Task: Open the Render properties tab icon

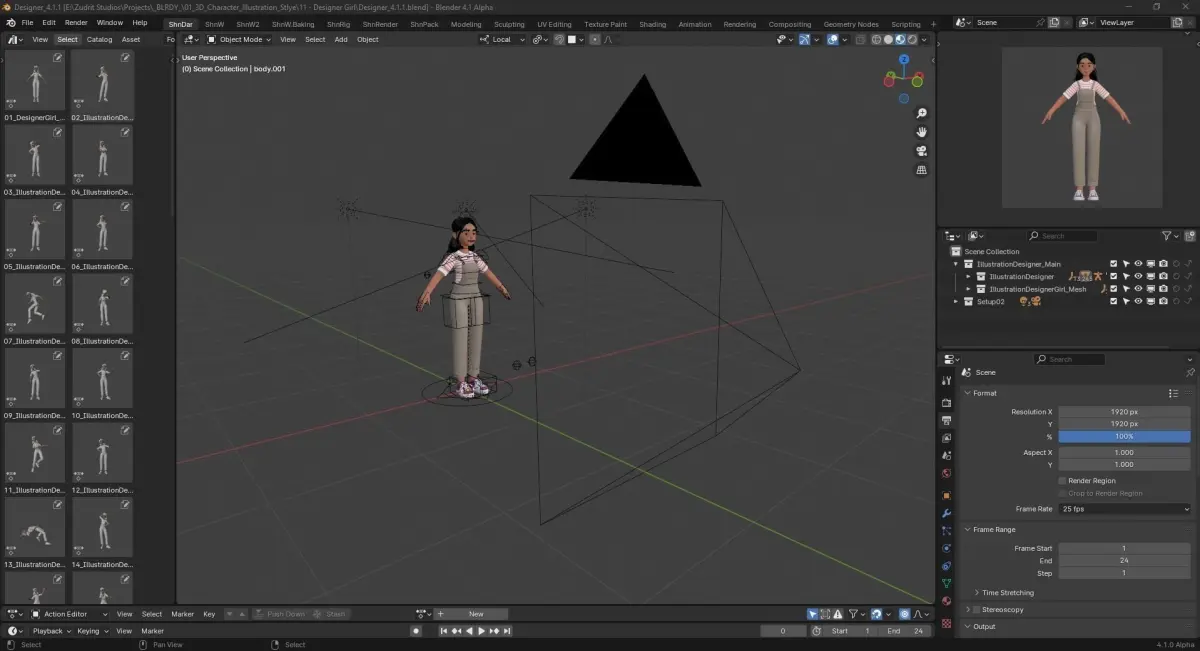Action: pyautogui.click(x=947, y=403)
